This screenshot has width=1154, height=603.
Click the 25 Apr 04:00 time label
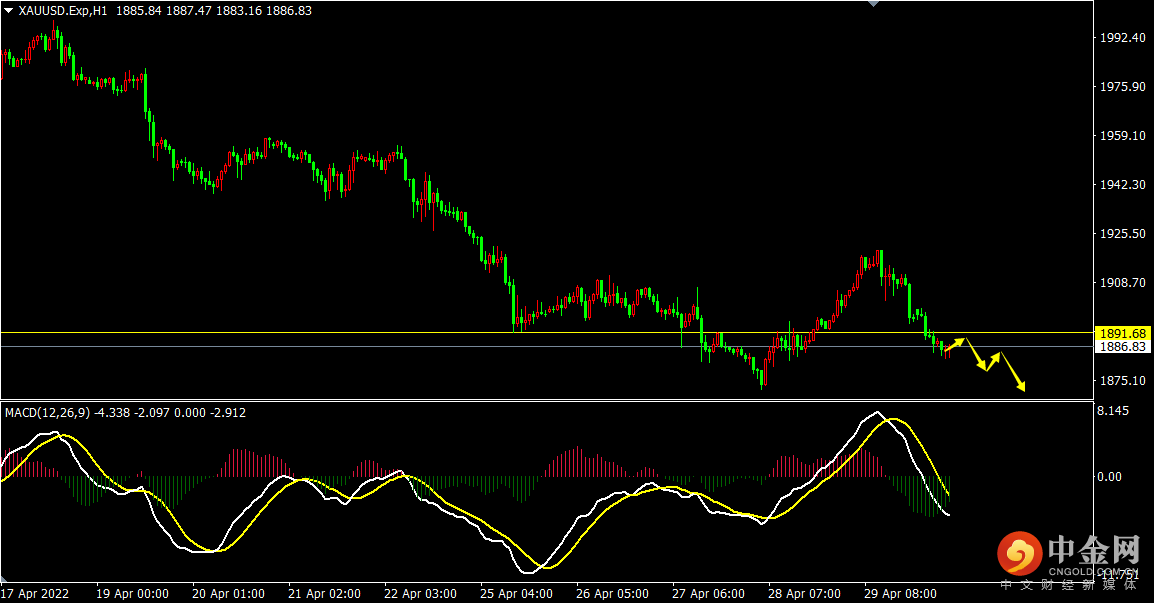point(516,593)
